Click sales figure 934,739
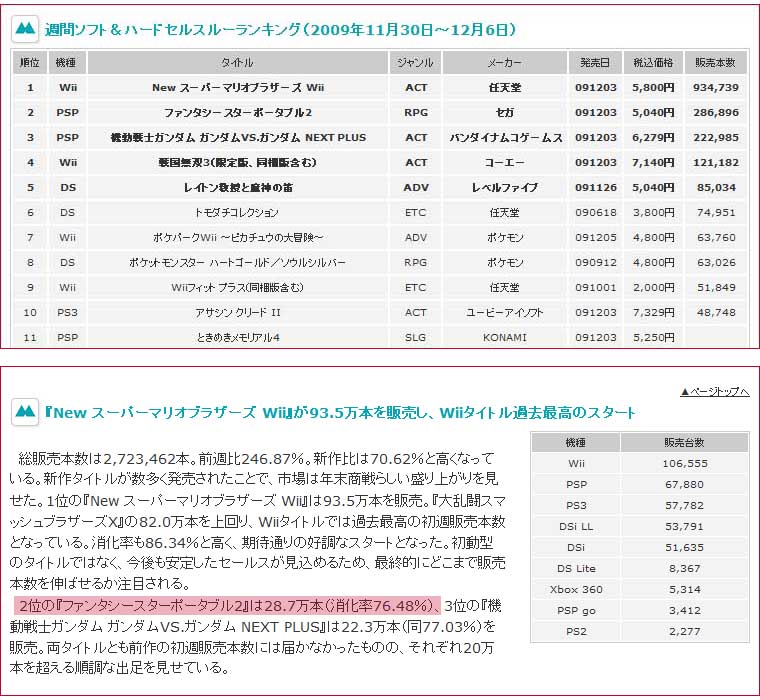760x700 pixels. (716, 88)
